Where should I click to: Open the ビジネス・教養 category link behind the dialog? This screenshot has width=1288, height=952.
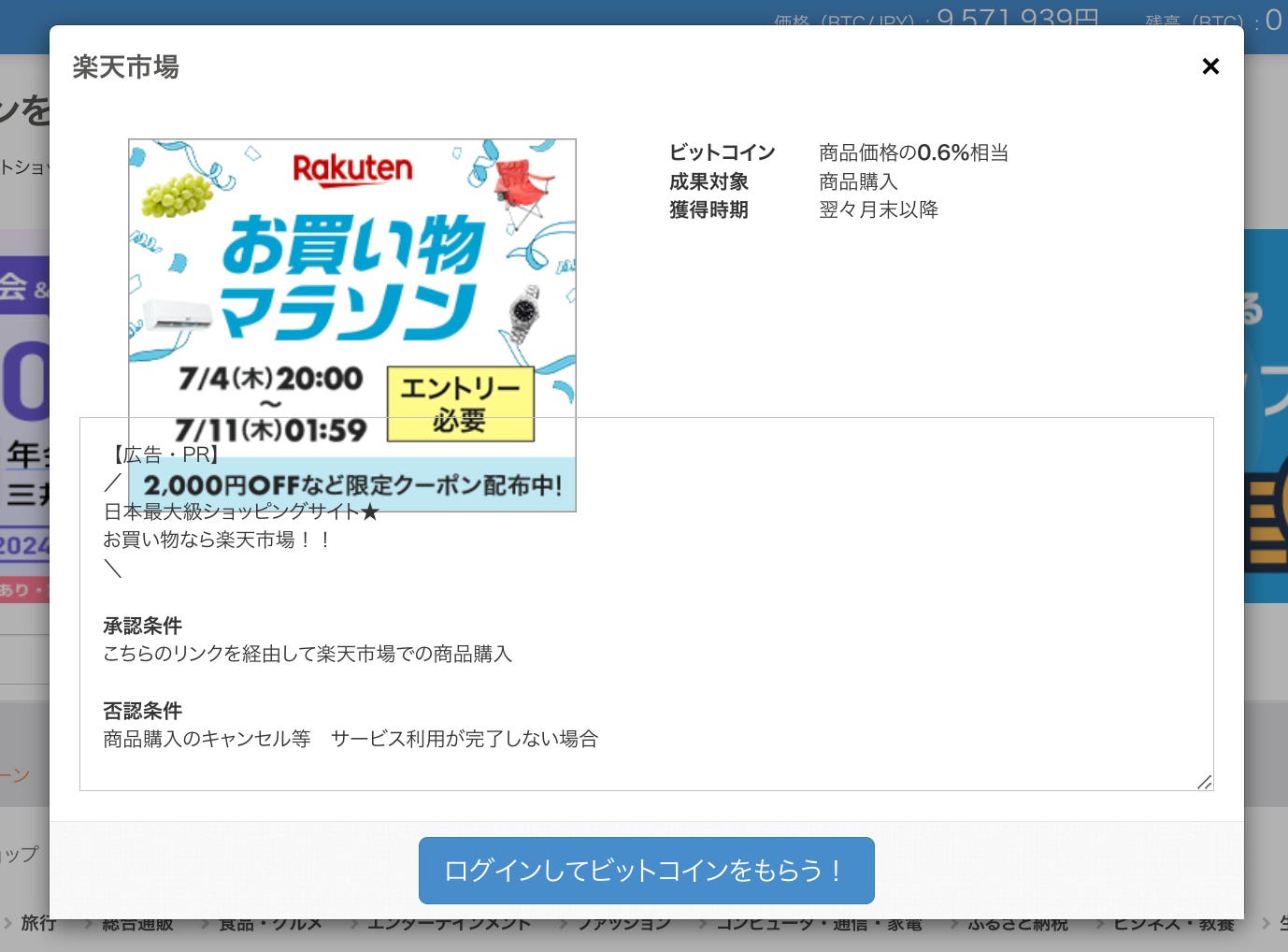1173,924
